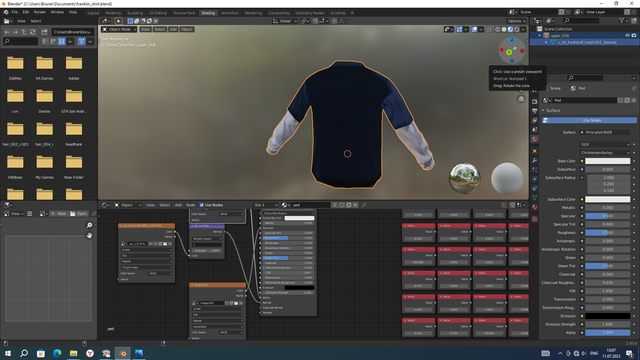This screenshot has height=360, width=640.
Task: Switch to the UV Editing workspace tab
Action: (x=158, y=13)
